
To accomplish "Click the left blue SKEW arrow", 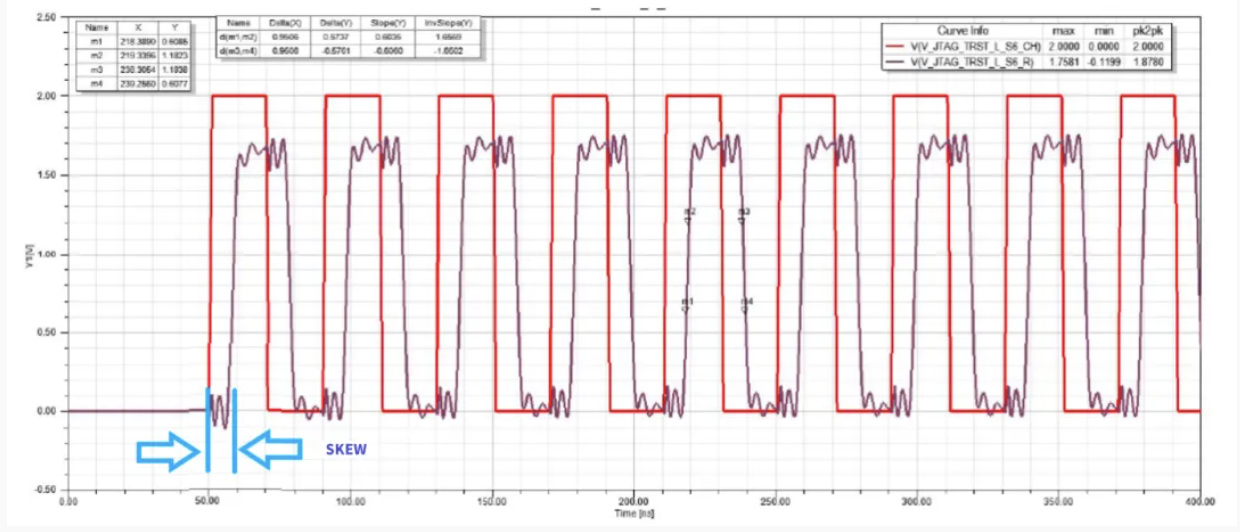I will pos(168,450).
